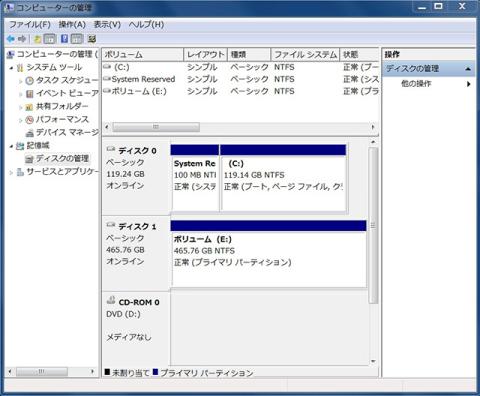The image size is (480, 396).
Task: Click the サービスとアプリケーション icon
Action: (20, 172)
